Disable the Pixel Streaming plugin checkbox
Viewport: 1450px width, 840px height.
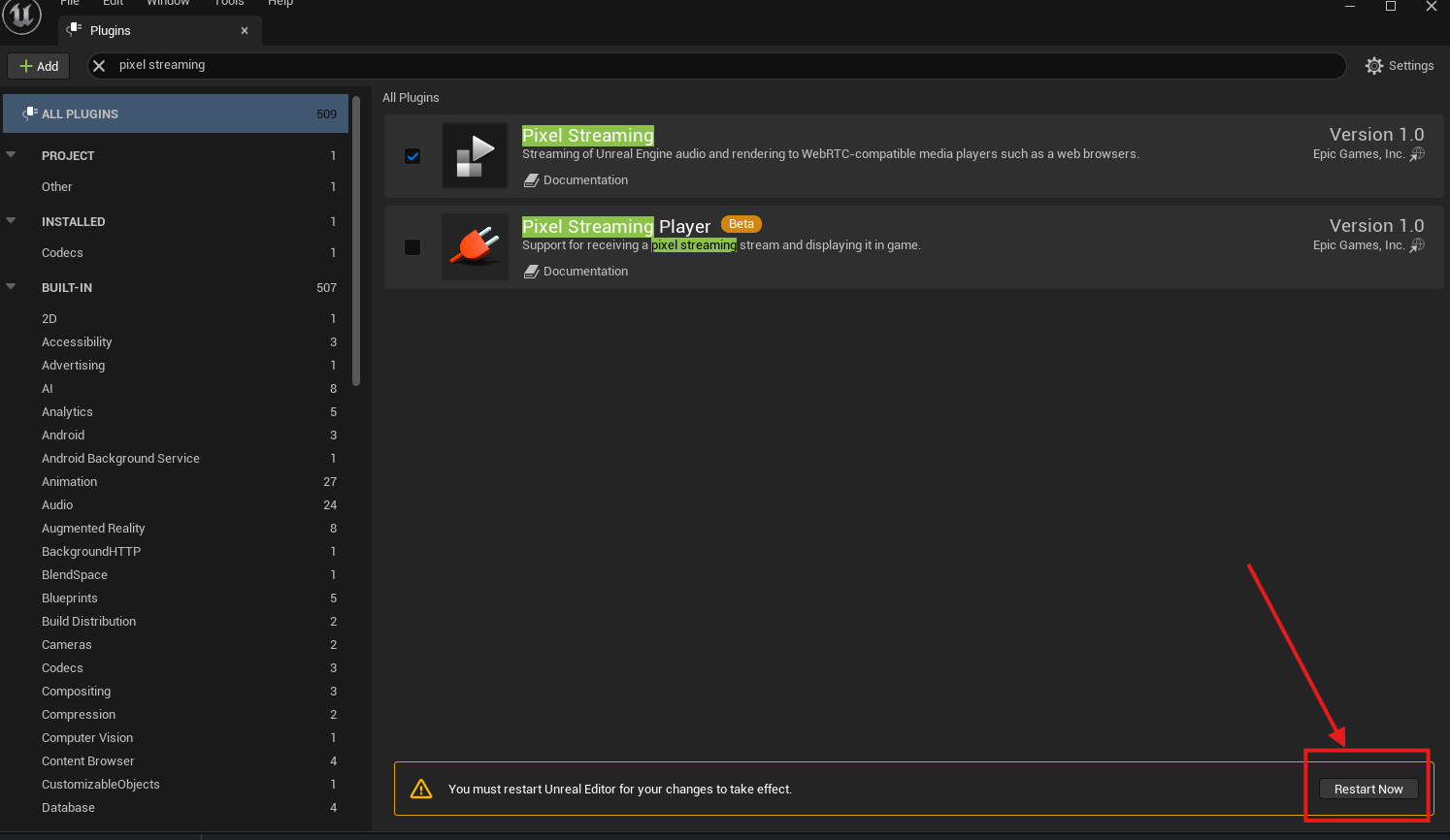[x=412, y=156]
